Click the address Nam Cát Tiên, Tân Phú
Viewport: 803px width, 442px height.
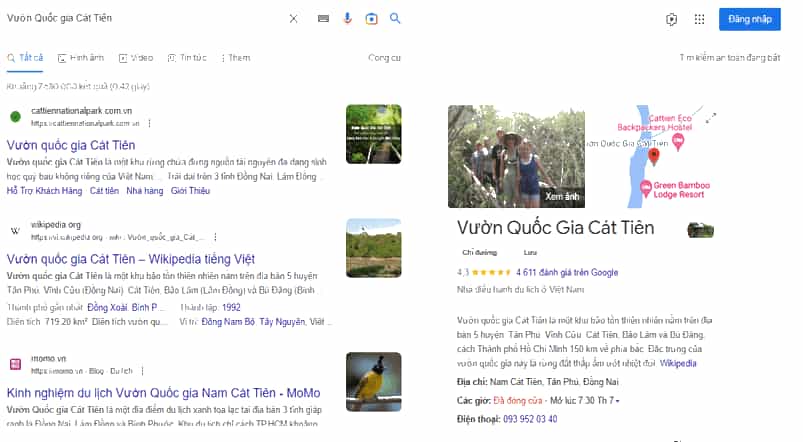(x=554, y=382)
